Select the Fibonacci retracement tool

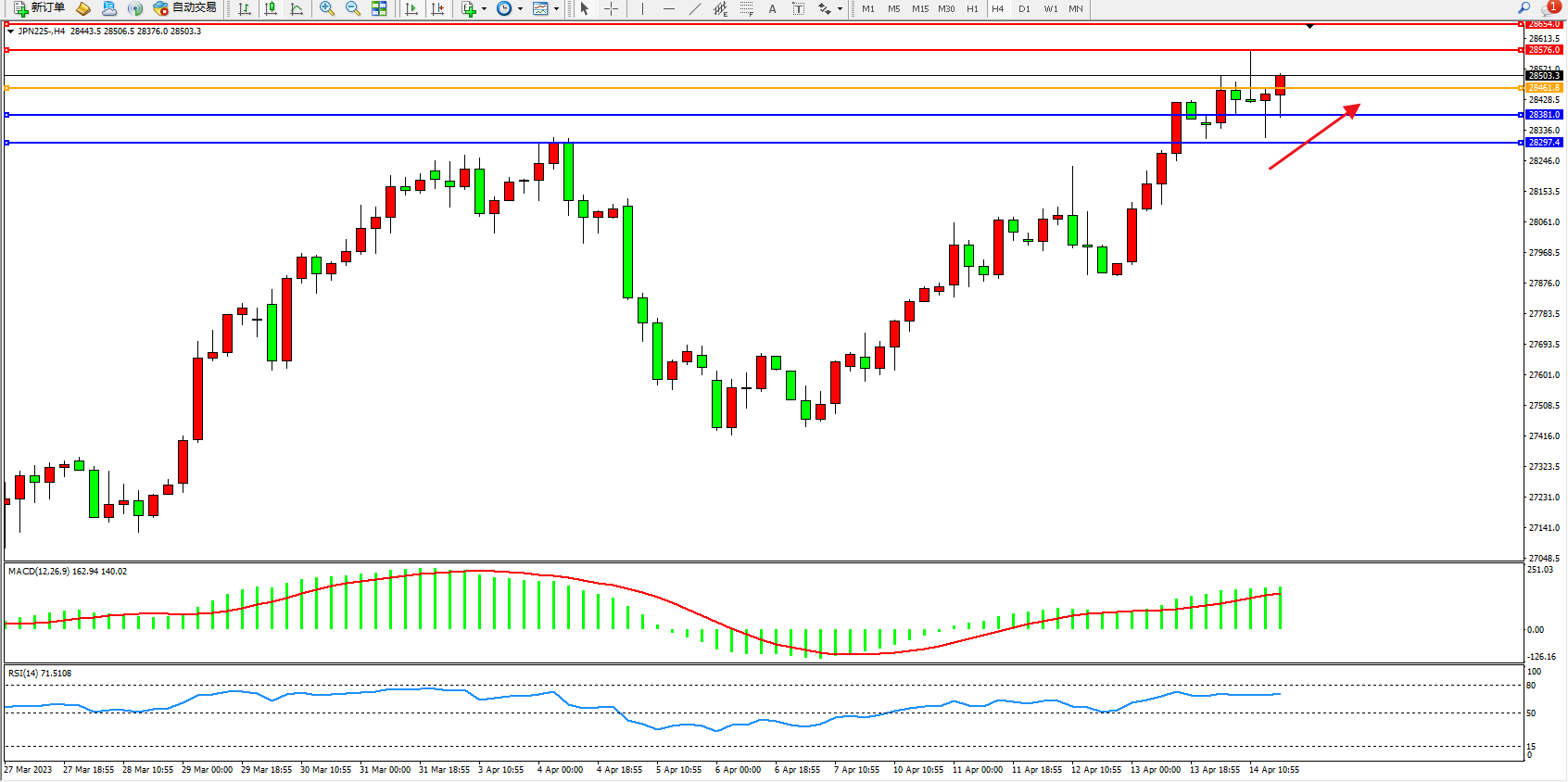(746, 8)
